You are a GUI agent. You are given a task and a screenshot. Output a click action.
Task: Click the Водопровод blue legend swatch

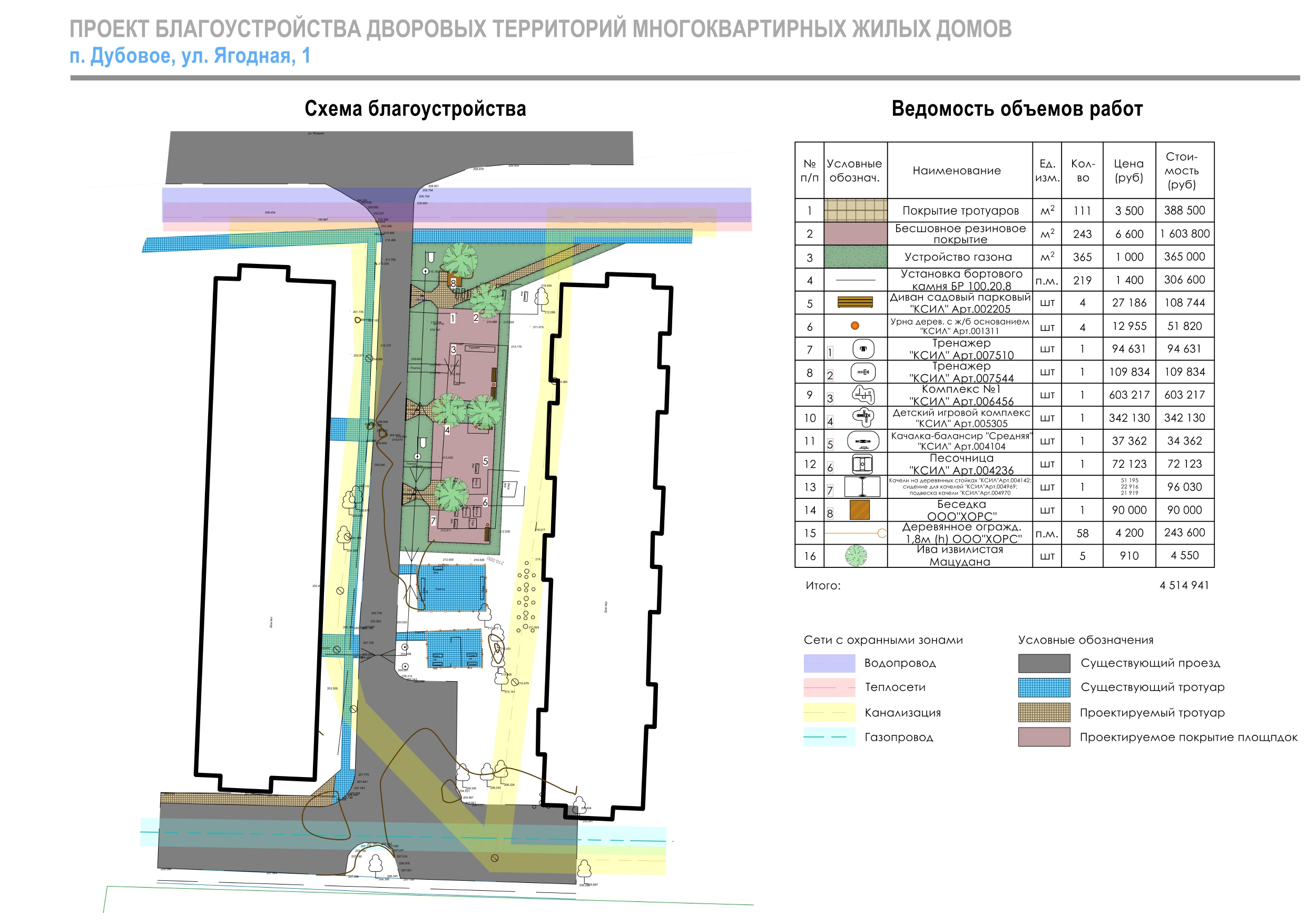tap(829, 663)
